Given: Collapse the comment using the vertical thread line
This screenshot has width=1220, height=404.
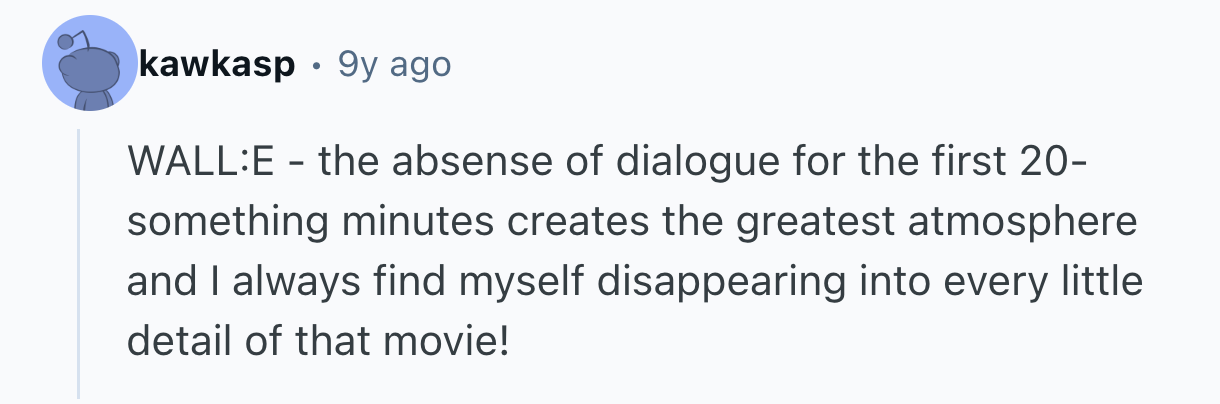Looking at the screenshot, I should pyautogui.click(x=79, y=263).
